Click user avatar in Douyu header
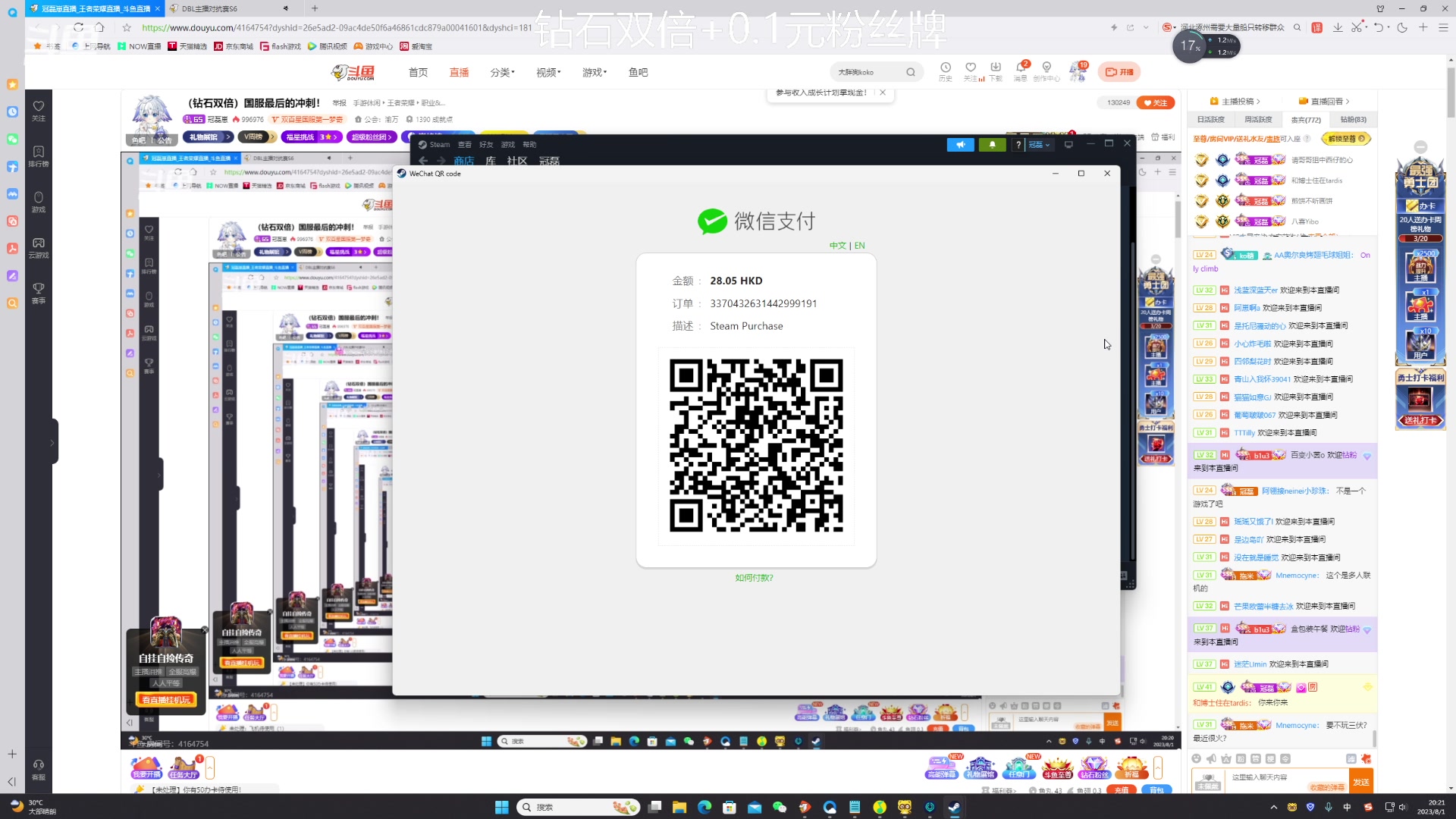This screenshot has height=819, width=1456. (x=1077, y=71)
